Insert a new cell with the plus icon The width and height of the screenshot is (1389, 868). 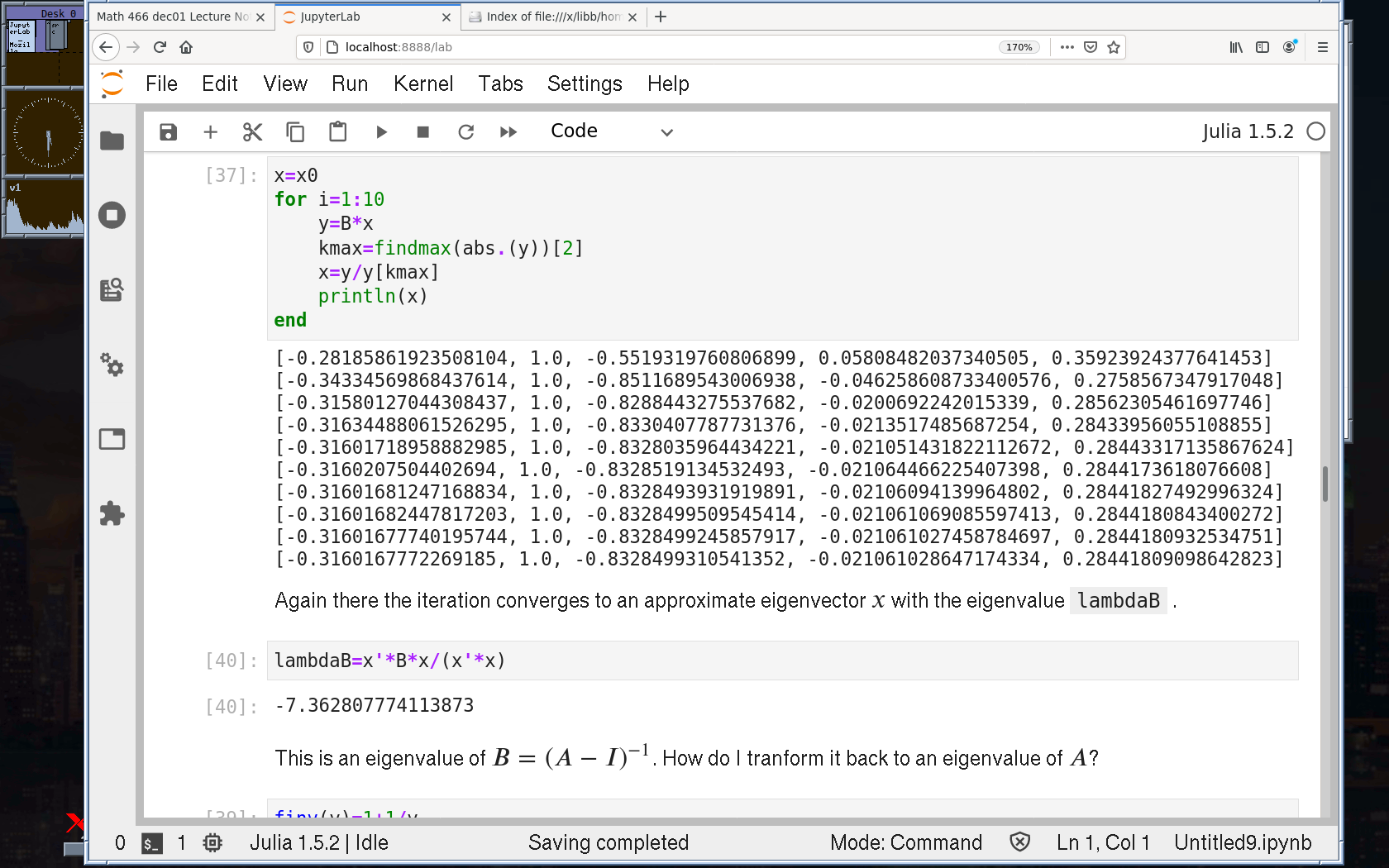click(x=211, y=132)
